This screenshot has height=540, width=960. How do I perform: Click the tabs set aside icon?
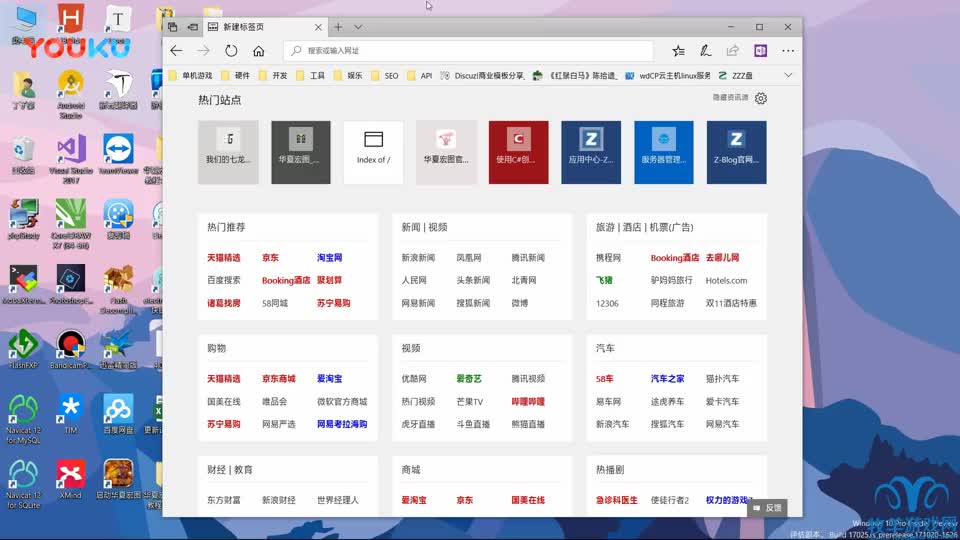[x=173, y=27]
